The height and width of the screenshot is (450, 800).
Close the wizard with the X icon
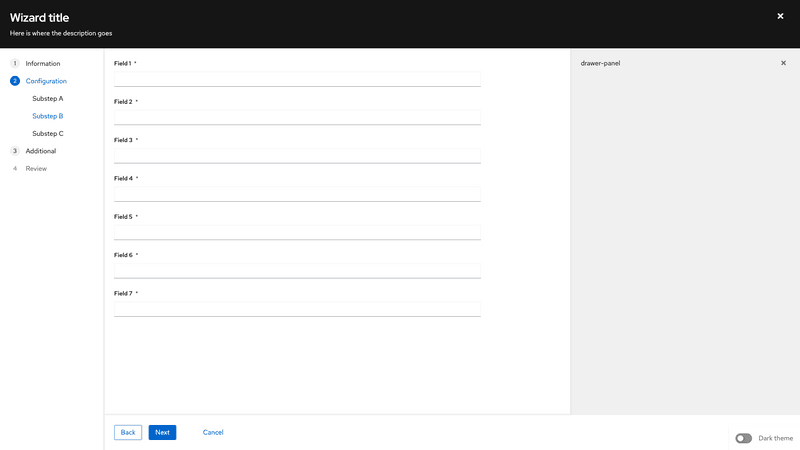(x=780, y=16)
